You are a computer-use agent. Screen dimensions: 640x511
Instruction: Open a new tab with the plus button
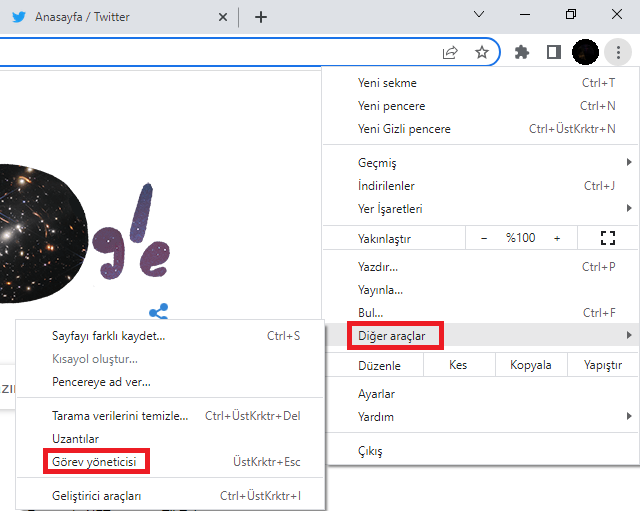[x=261, y=17]
